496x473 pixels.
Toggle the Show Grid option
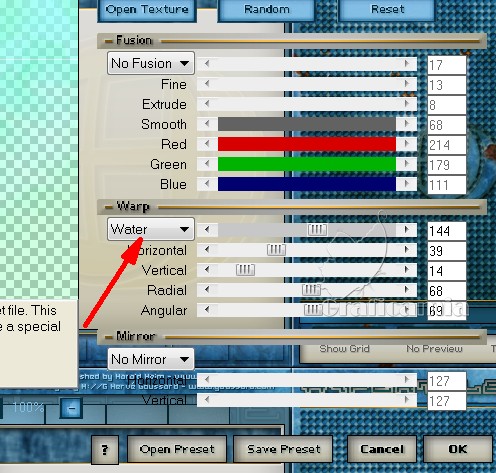(344, 349)
